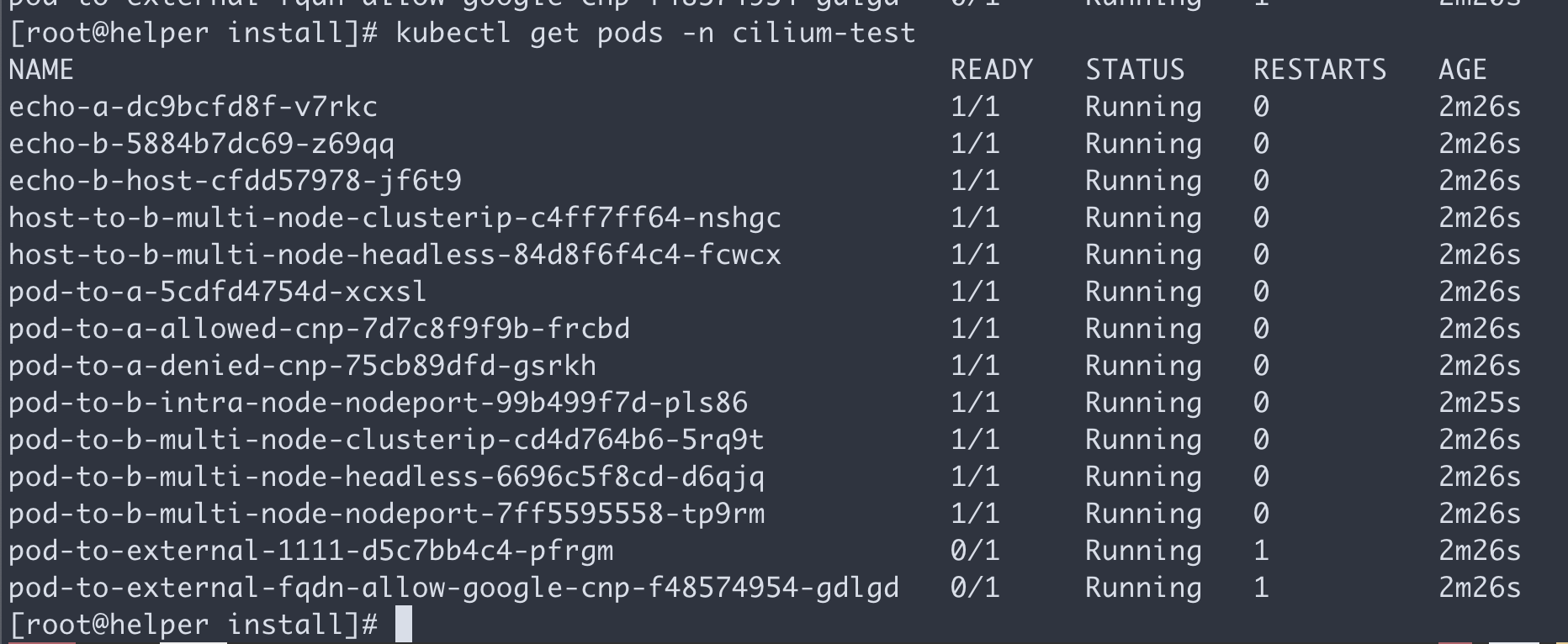Click the pod-to-b-intra-node-nodeport pod name
The width and height of the screenshot is (1568, 644).
378,404
